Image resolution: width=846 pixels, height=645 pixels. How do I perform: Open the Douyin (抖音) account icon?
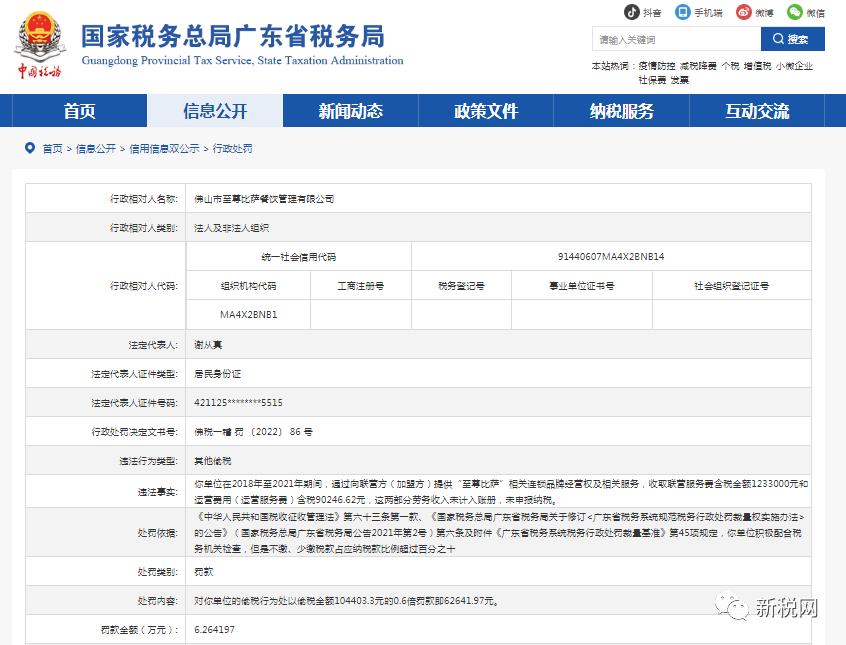[633, 13]
